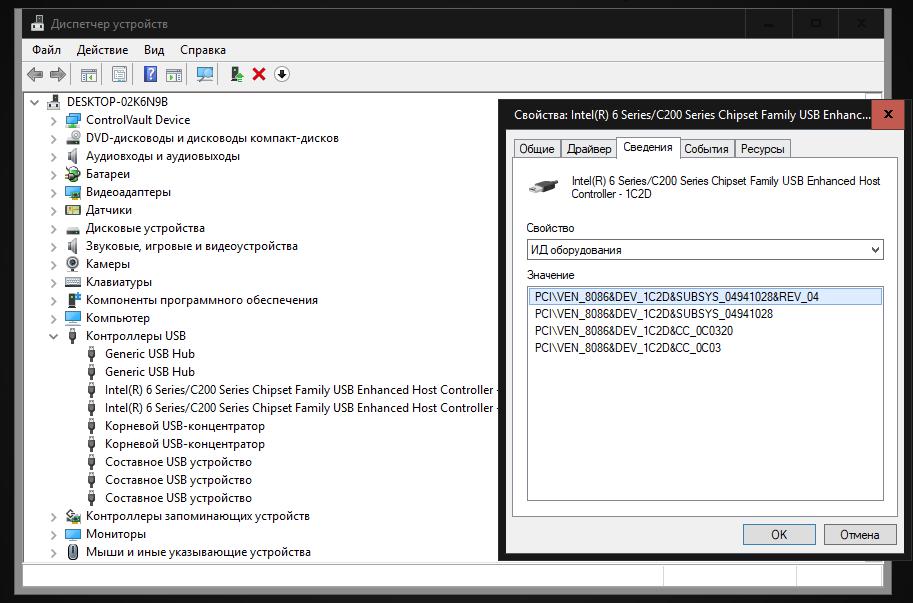Click the Клавиатуры keyboard icon
Viewport: 913px width, 603px height.
[73, 282]
